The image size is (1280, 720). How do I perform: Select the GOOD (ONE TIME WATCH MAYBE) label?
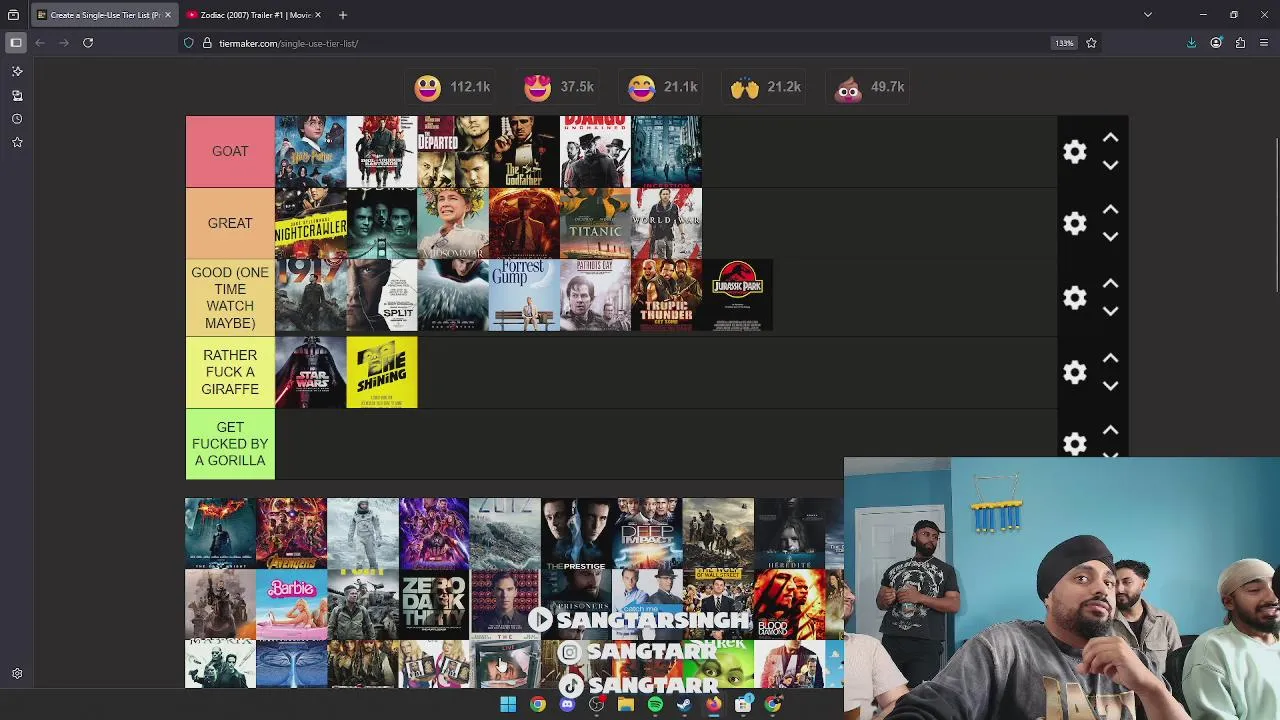[230, 297]
